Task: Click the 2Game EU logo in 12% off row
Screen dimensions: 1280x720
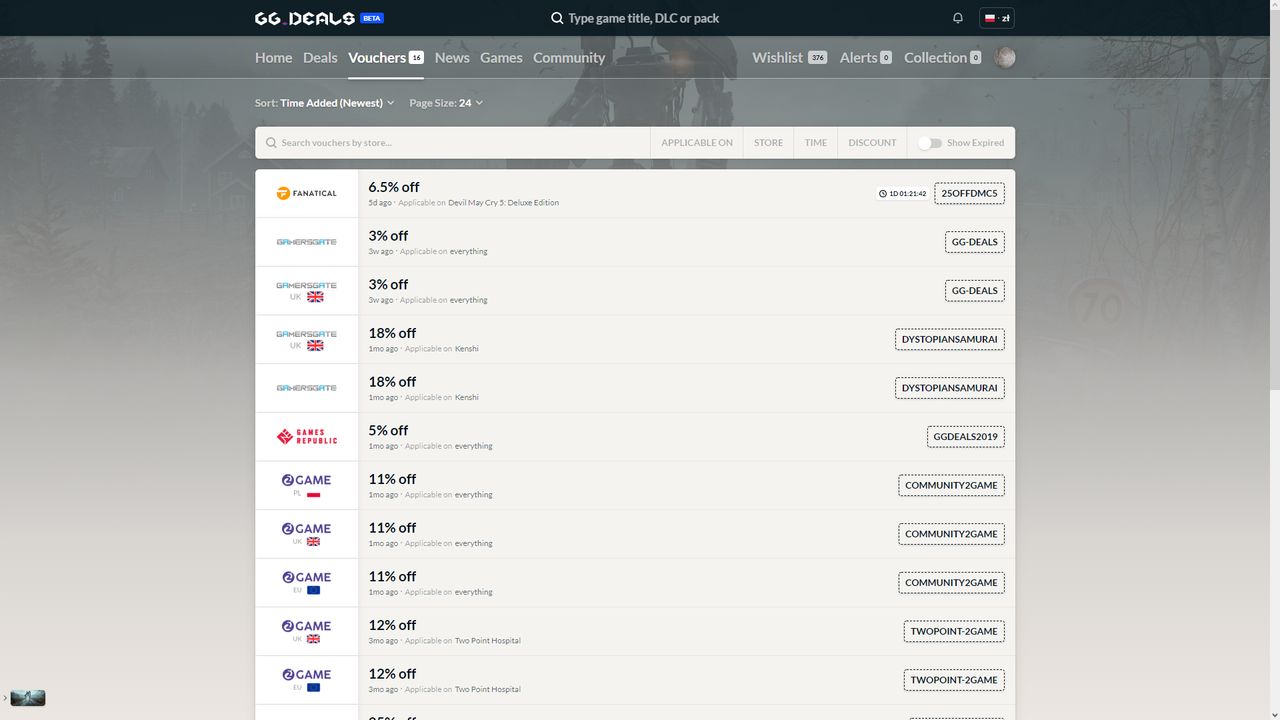Action: (307, 680)
